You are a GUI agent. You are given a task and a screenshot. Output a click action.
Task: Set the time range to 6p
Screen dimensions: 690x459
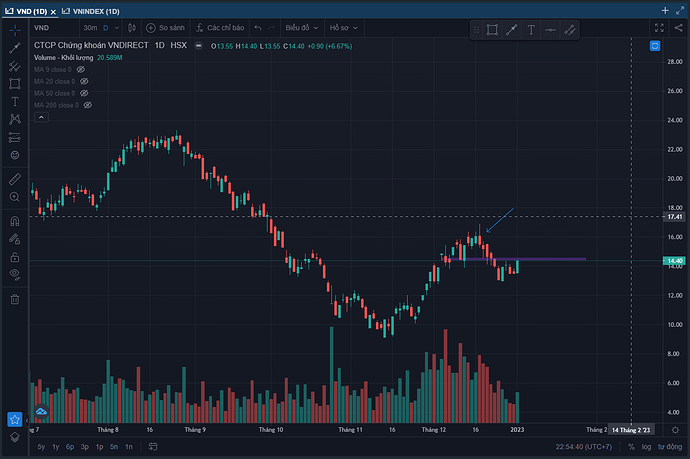[70, 447]
